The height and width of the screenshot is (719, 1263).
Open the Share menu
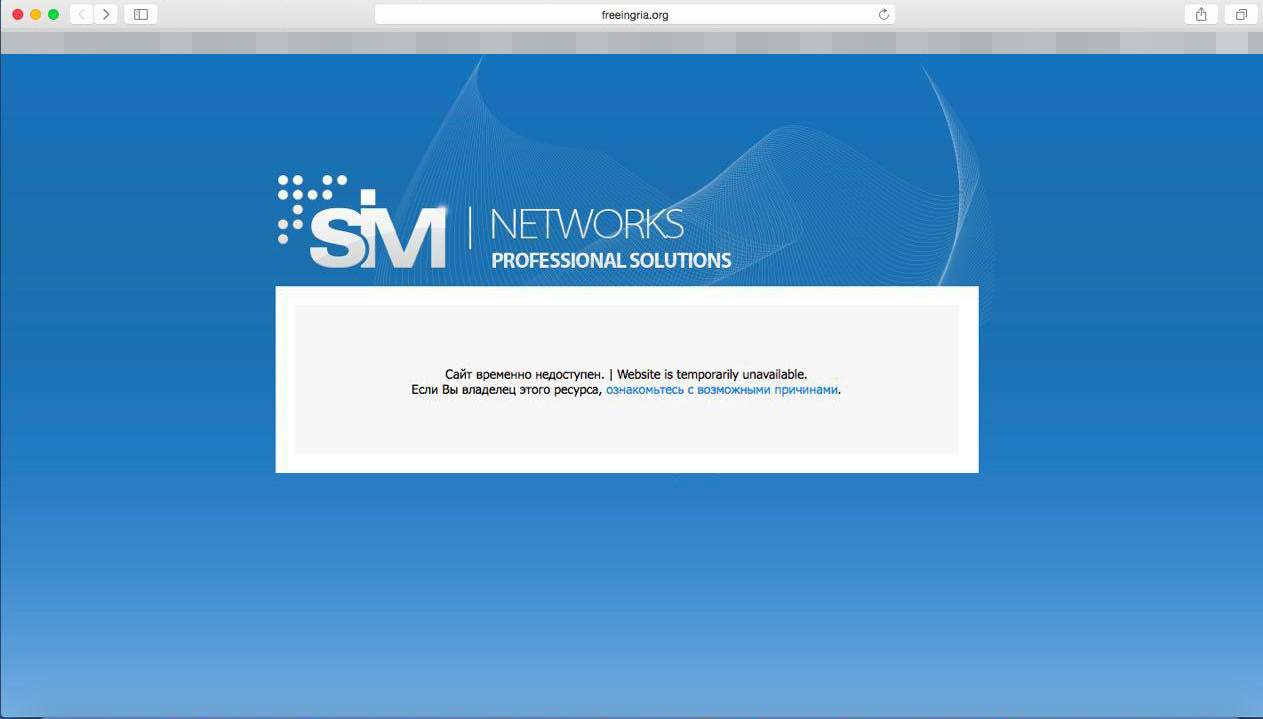[1201, 14]
